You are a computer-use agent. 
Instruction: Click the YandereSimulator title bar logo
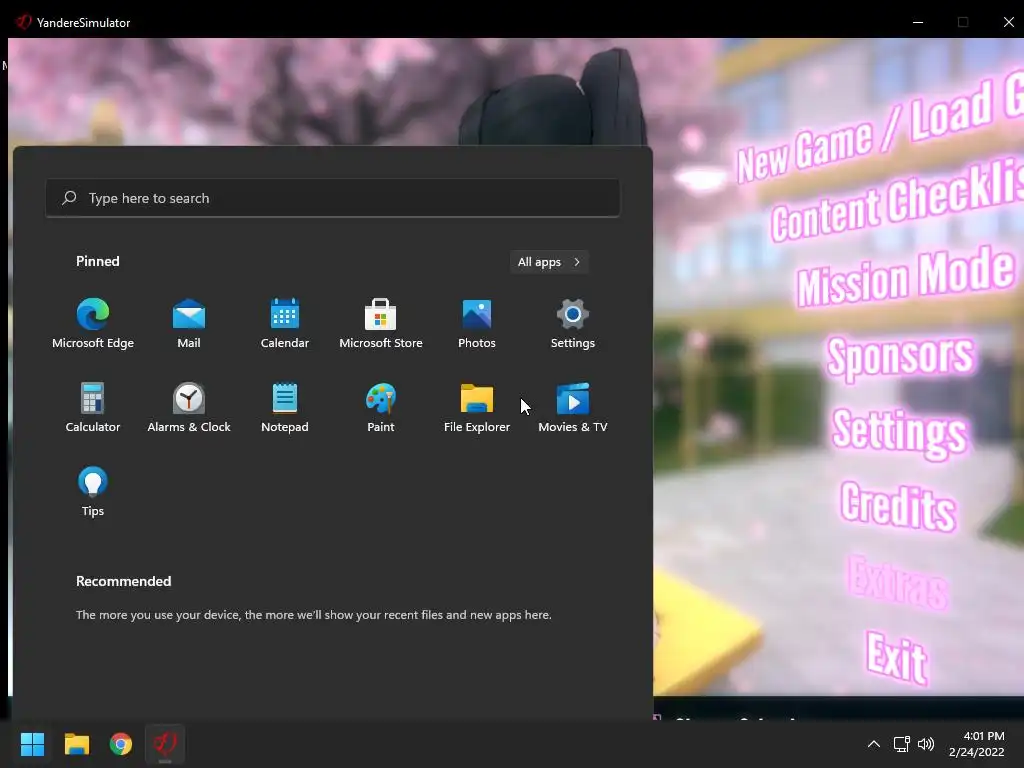(24, 22)
